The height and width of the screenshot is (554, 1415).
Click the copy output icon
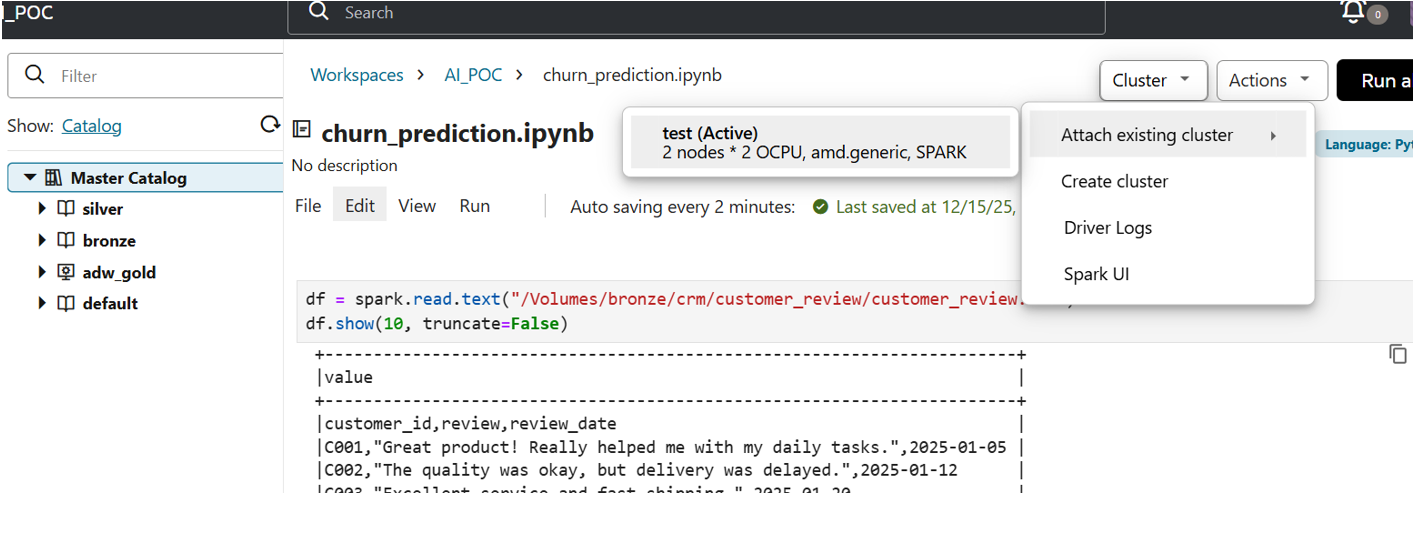click(x=1398, y=354)
